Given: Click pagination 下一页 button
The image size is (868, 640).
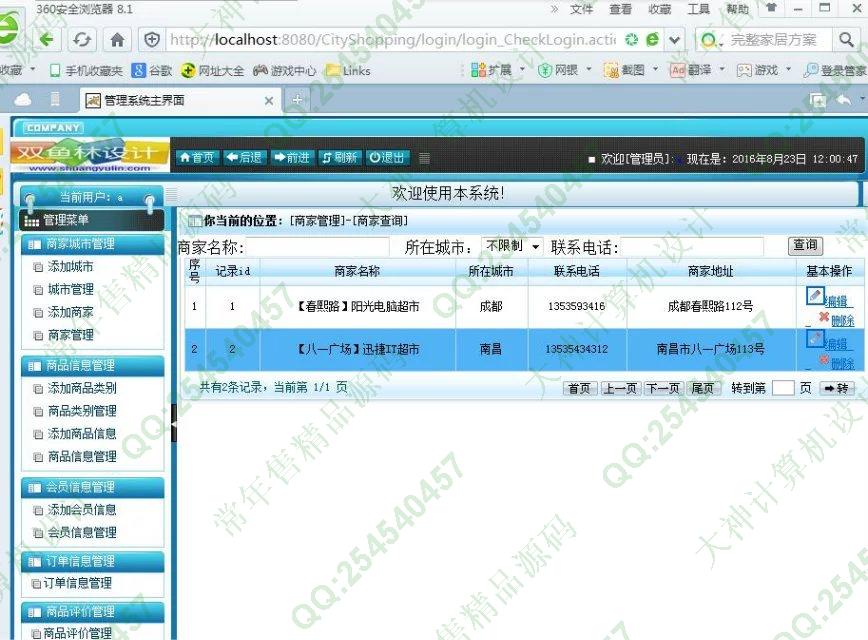Looking at the screenshot, I should point(663,388).
